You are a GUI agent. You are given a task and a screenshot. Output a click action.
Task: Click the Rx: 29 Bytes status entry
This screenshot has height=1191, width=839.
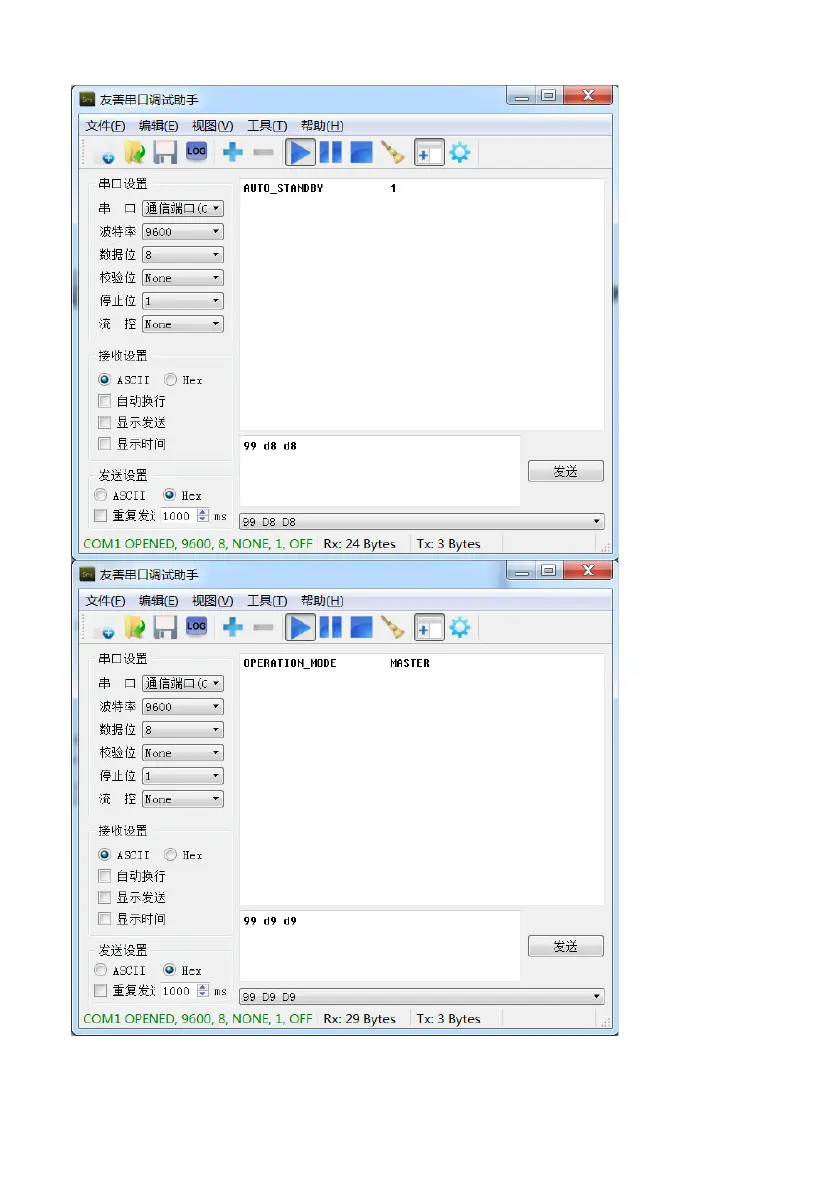point(360,1019)
